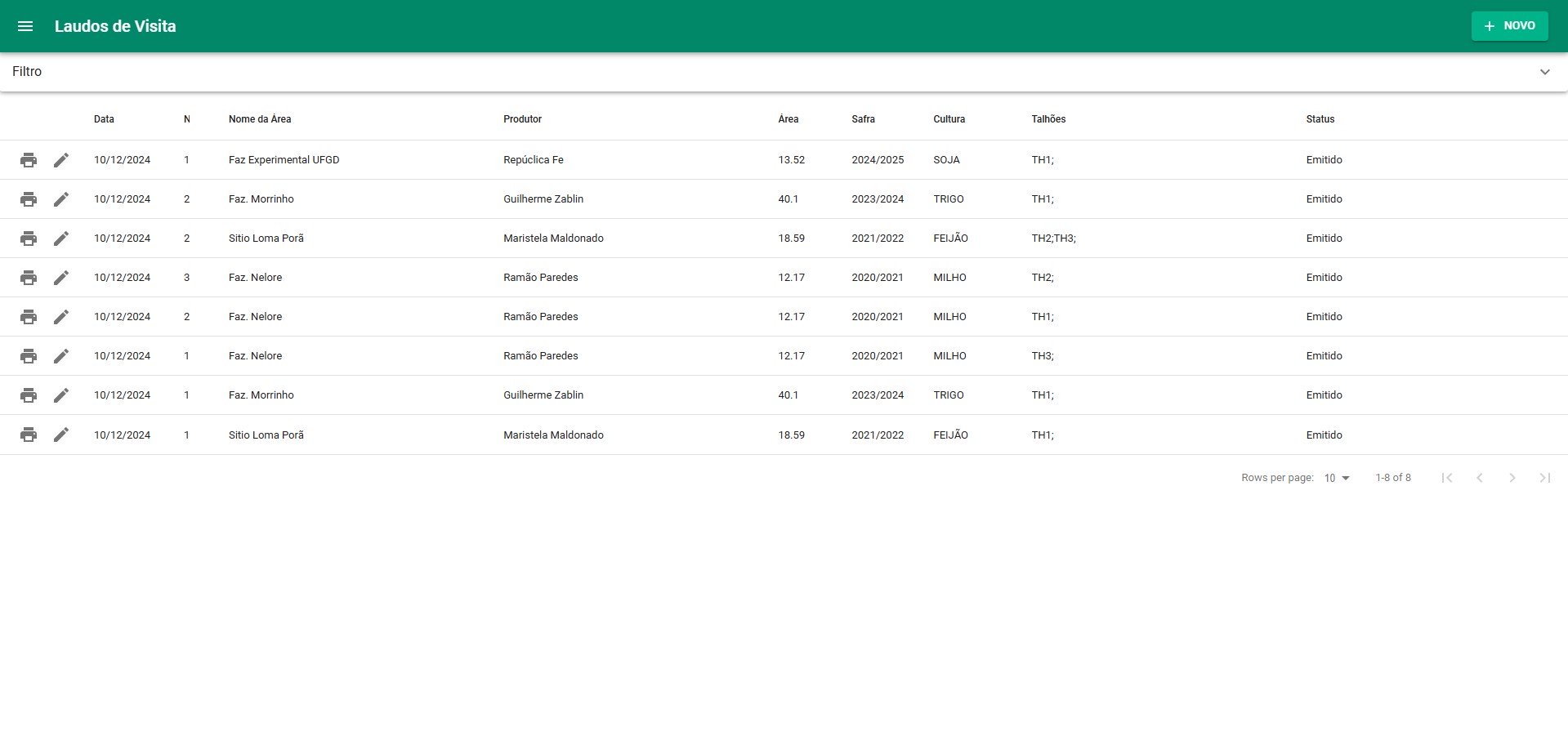Print the Faz. Nelore TH3 report
The width and height of the screenshot is (1568, 749).
click(29, 356)
